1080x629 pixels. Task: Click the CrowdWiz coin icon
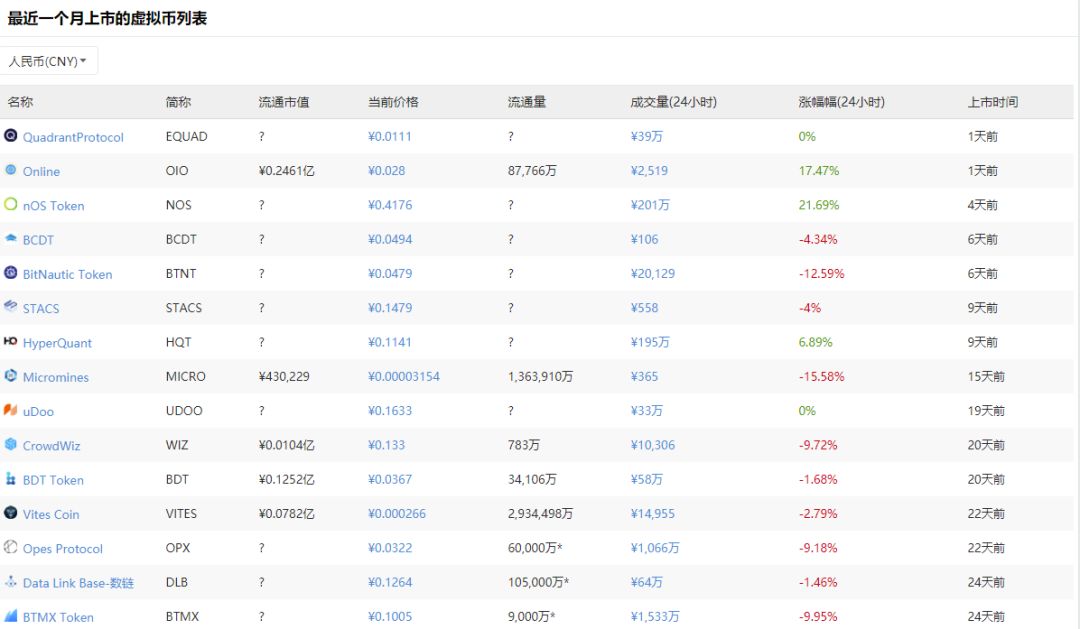coord(10,444)
